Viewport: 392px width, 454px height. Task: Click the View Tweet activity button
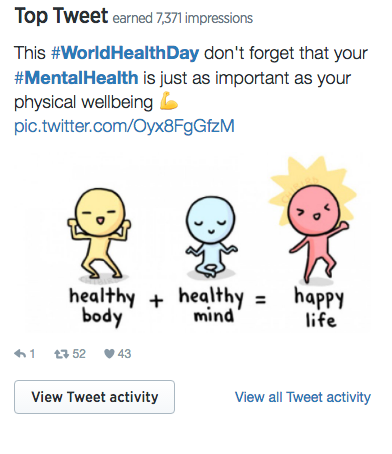coord(94,397)
